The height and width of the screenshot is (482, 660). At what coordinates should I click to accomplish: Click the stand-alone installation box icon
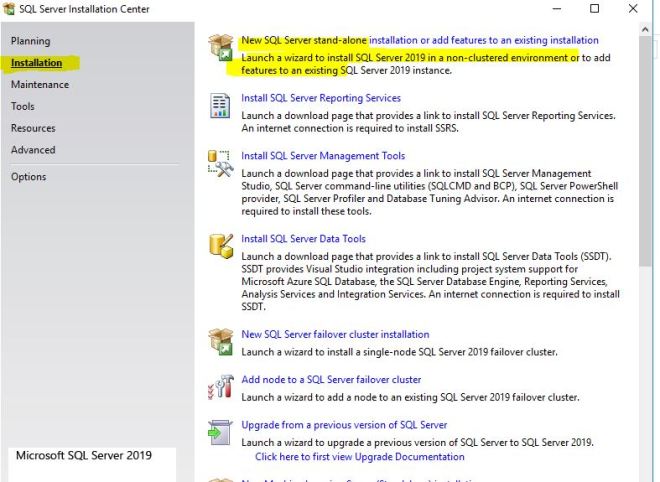point(220,46)
